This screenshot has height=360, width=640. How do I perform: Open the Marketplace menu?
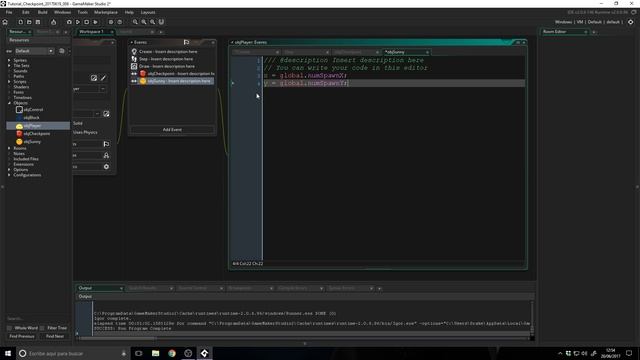106,12
